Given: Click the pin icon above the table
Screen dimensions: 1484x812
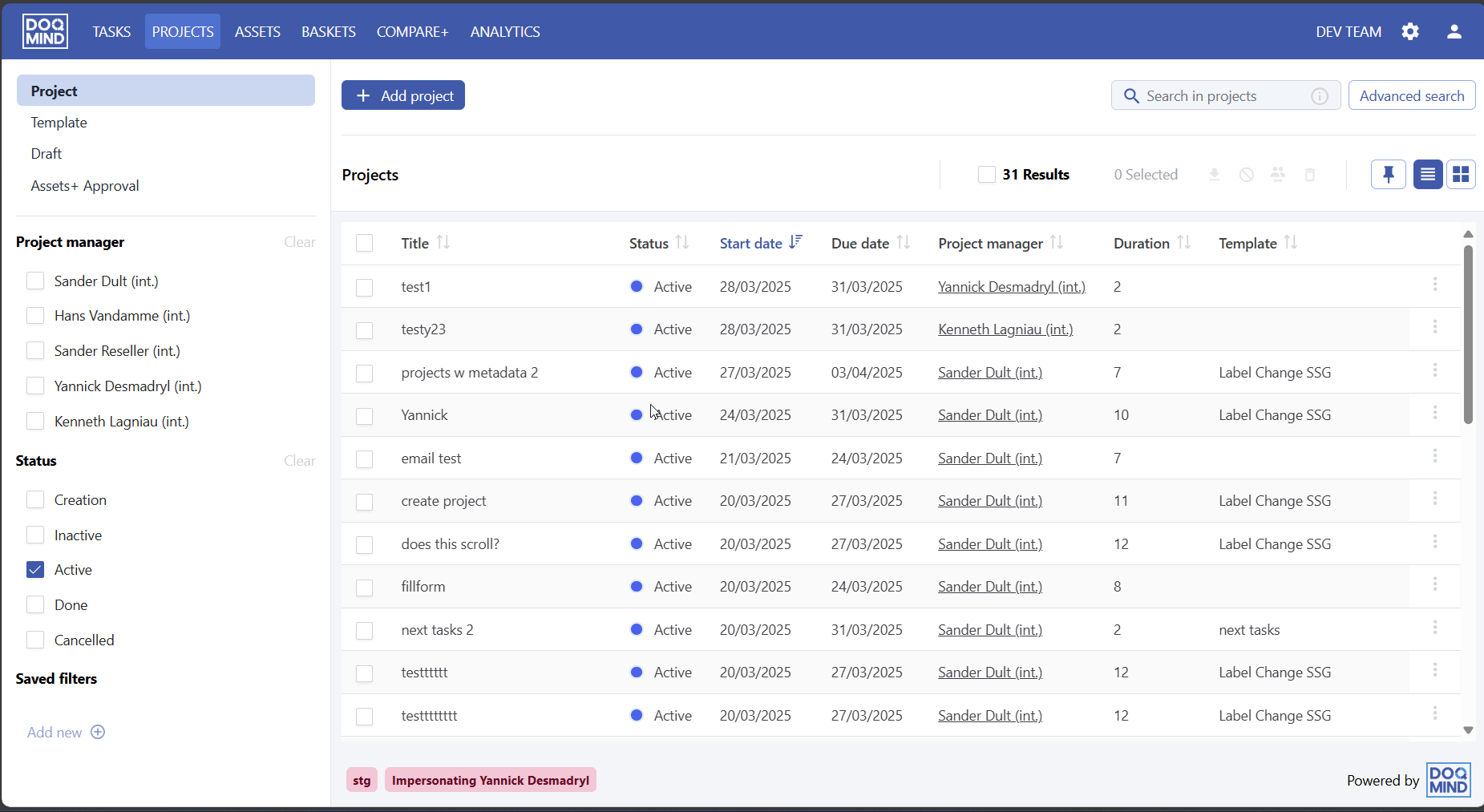Looking at the screenshot, I should pyautogui.click(x=1388, y=174).
